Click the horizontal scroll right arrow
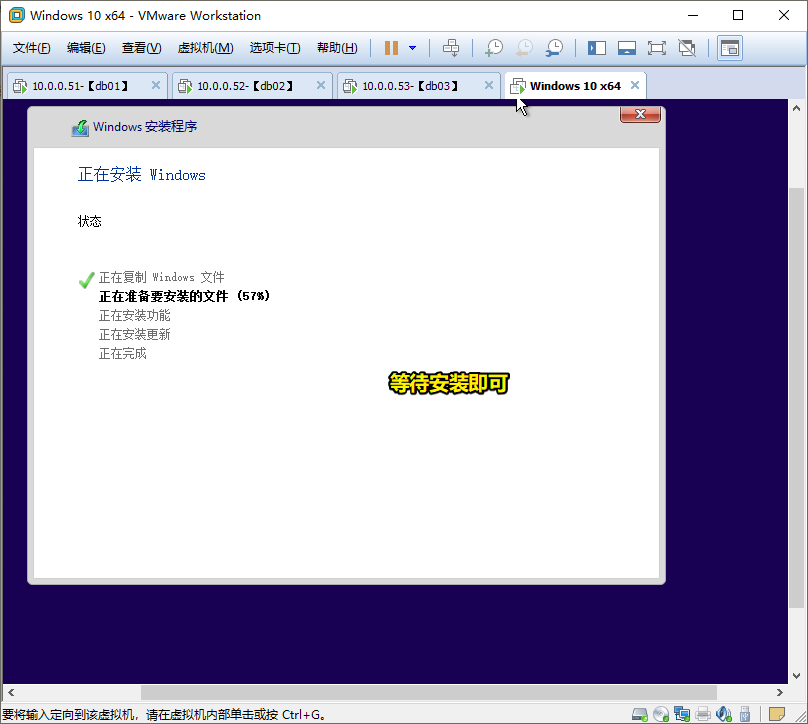808x724 pixels. tap(780, 693)
